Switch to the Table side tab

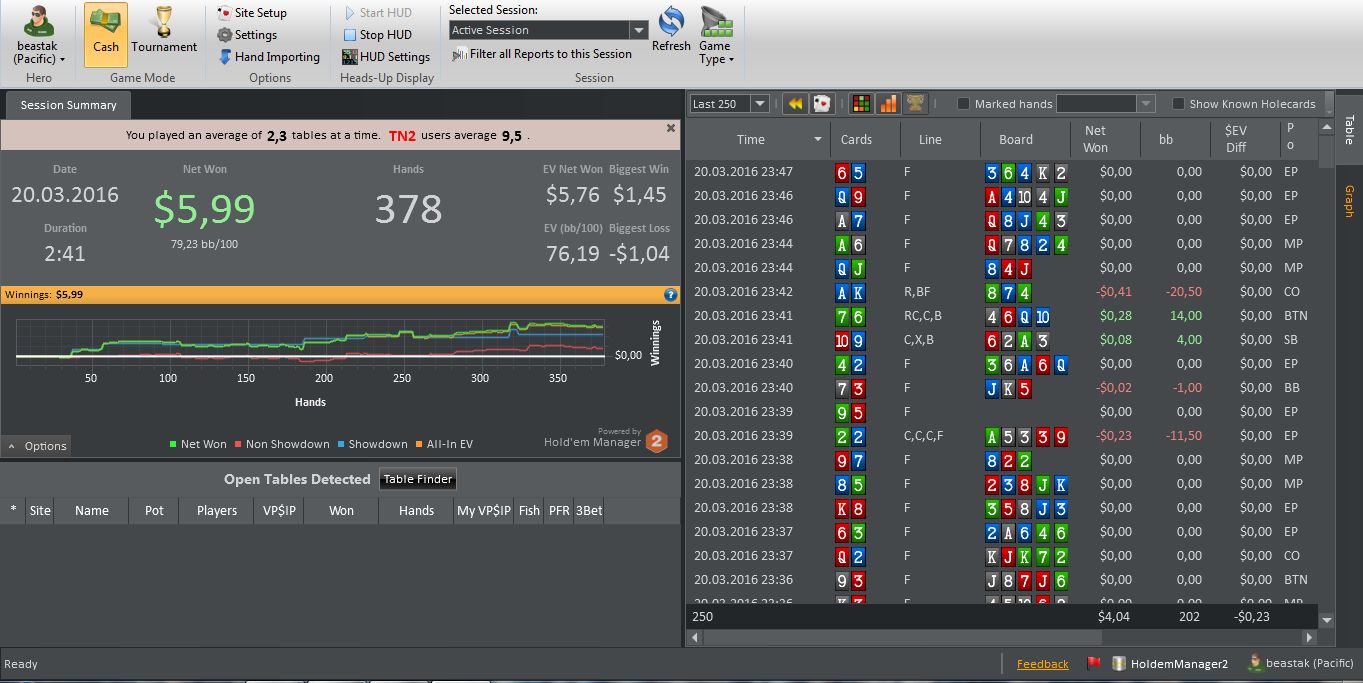tap(1349, 129)
